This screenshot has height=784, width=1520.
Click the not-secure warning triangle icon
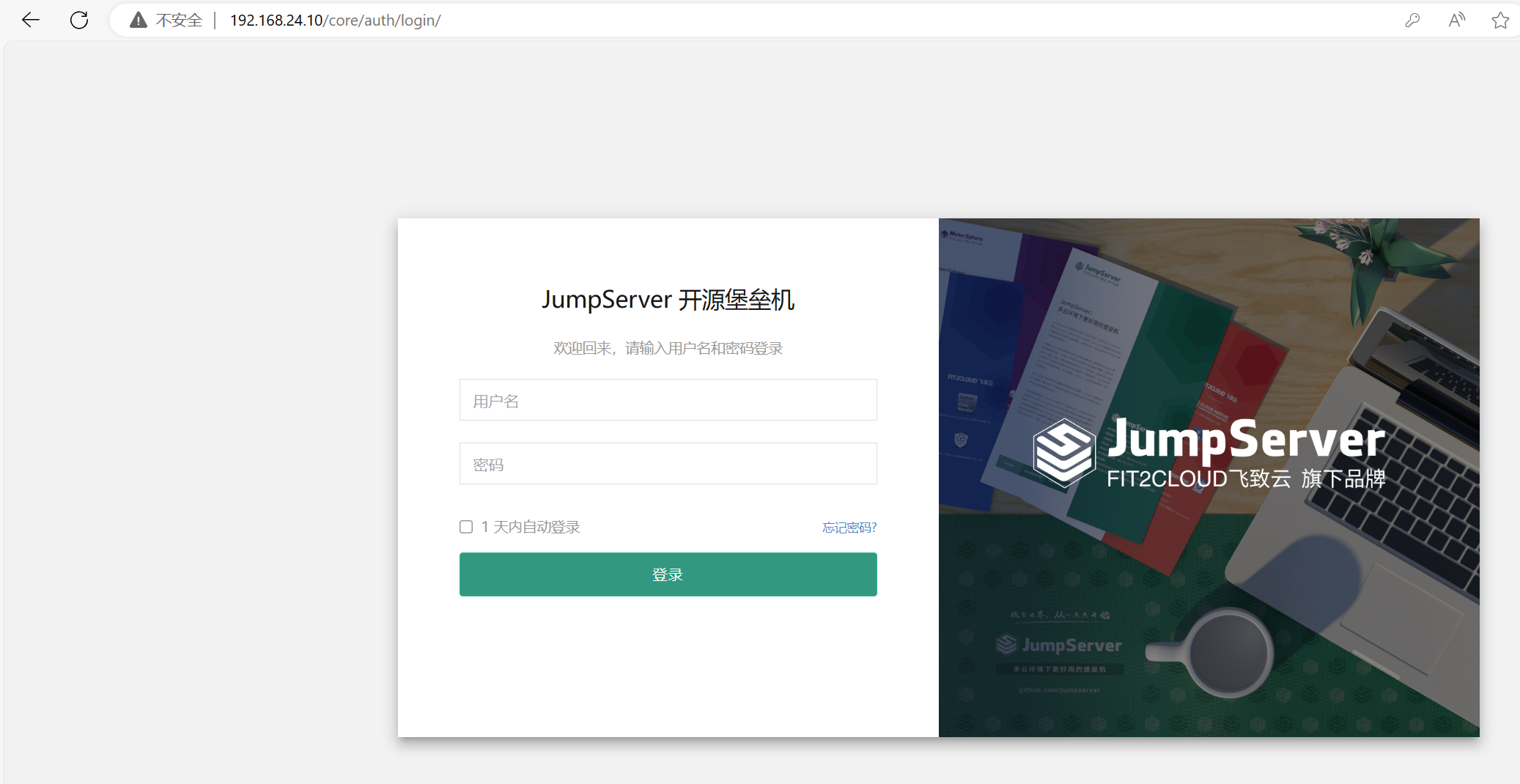(139, 20)
